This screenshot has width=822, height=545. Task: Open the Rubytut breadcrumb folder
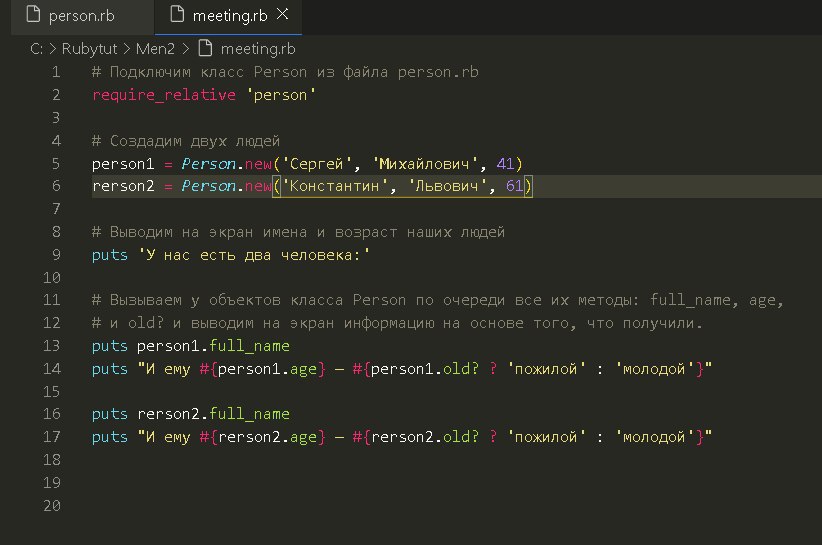tap(90, 49)
